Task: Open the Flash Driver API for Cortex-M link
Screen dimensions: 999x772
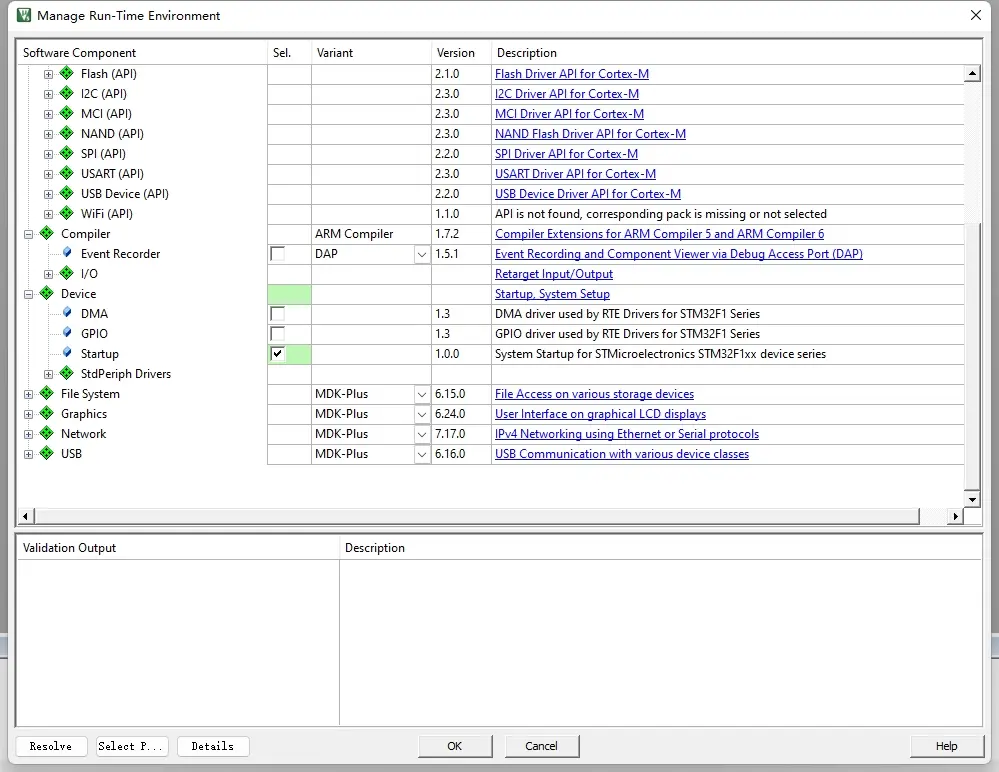Action: pyautogui.click(x=571, y=74)
